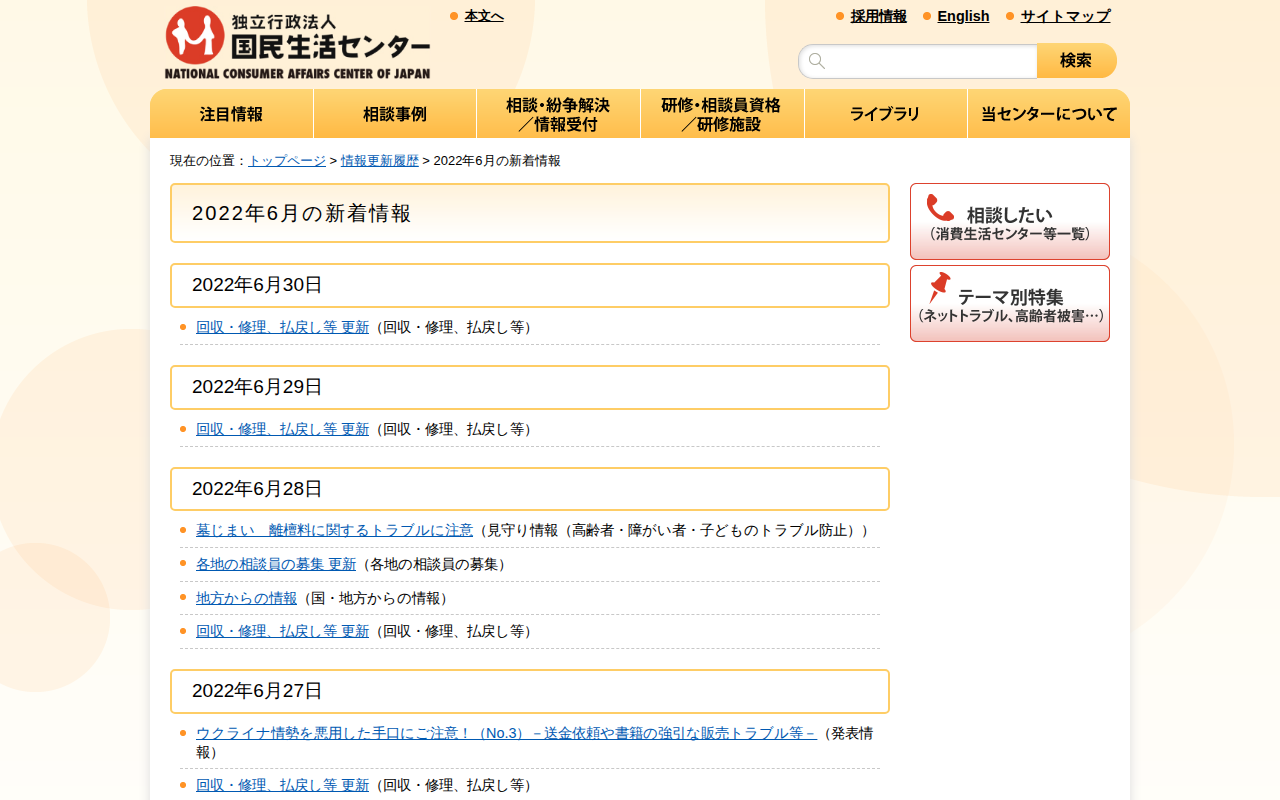Click the magnifying glass search icon
1280x800 pixels.
pos(816,61)
